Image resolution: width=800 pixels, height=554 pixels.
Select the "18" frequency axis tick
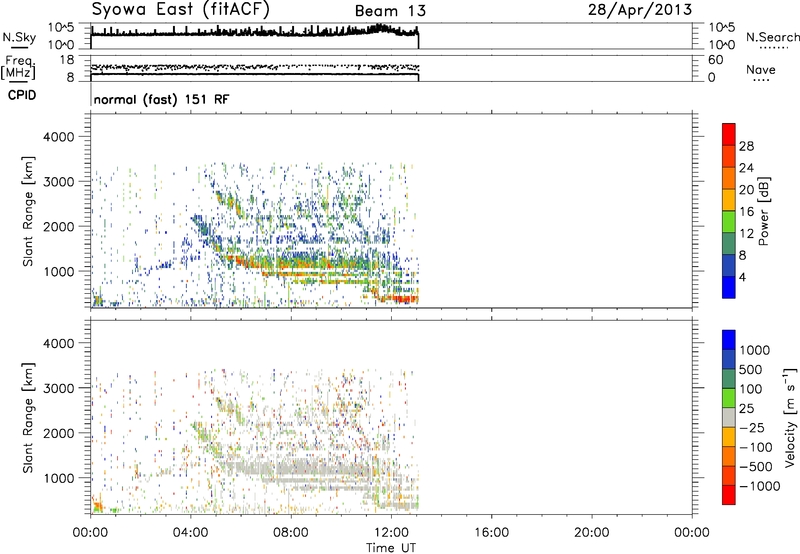coord(67,60)
